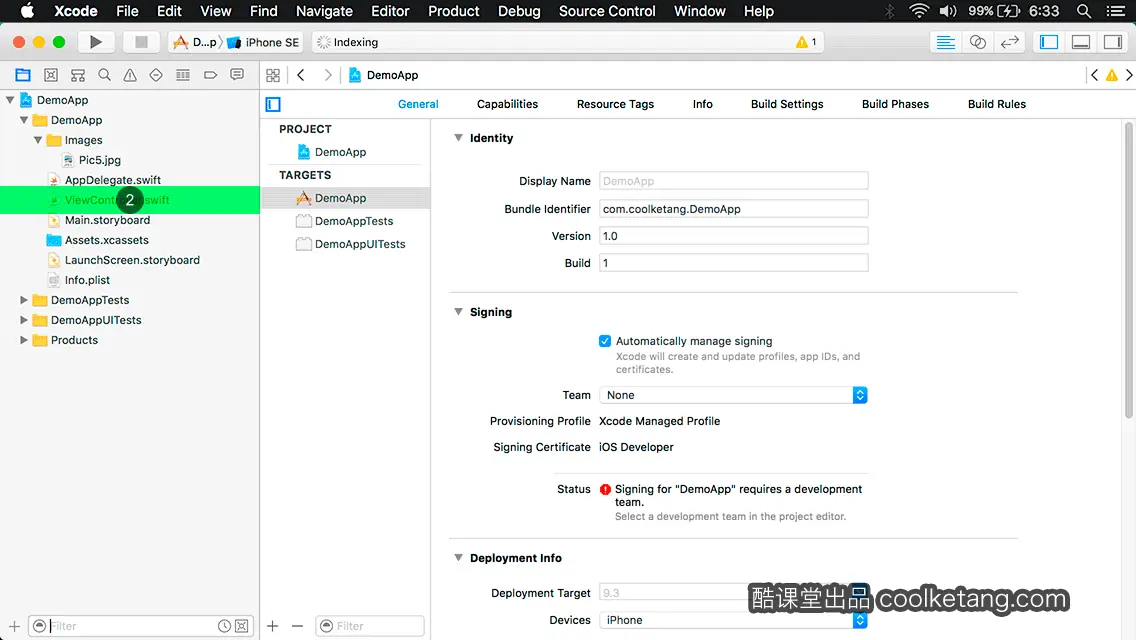Screen dimensions: 1136x640
Task: Jump to the next issue arrow
Action: (x=1129, y=75)
